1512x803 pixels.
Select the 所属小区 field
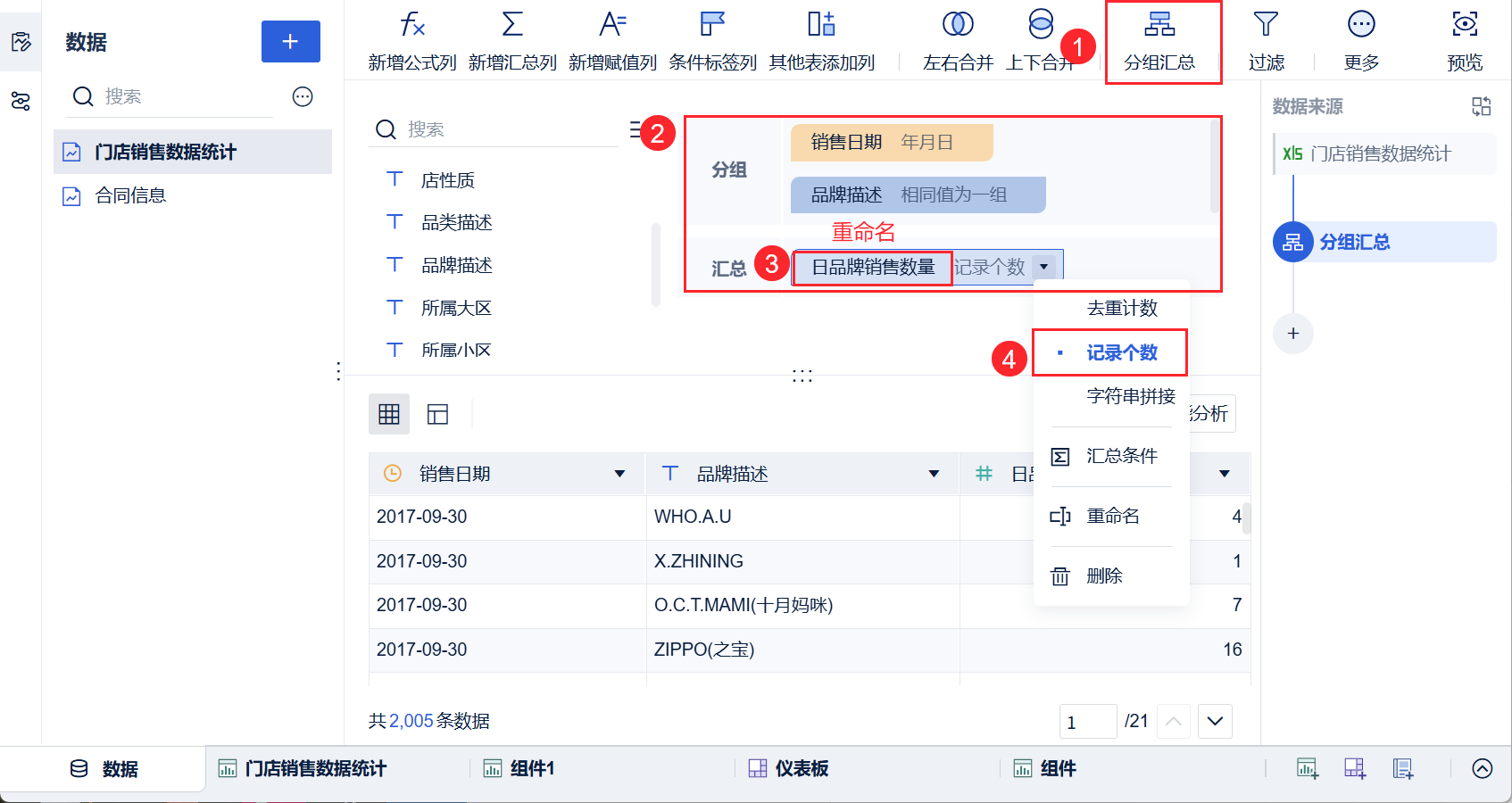456,350
